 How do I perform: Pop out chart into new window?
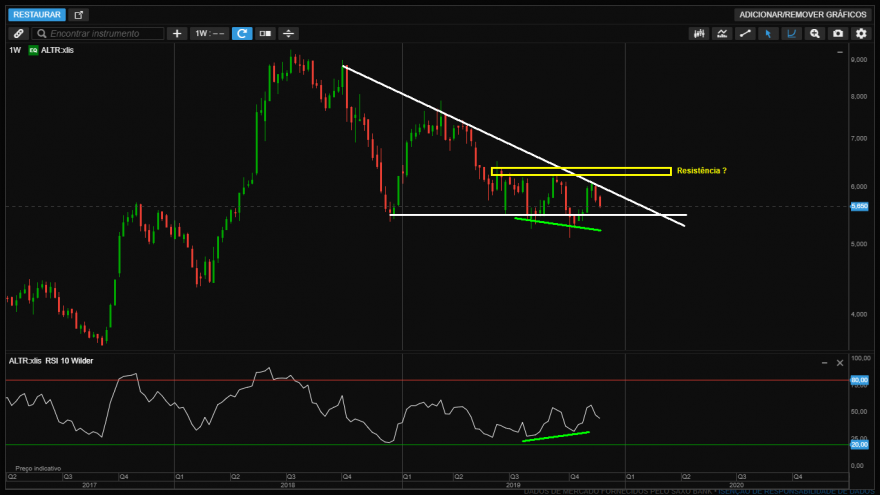click(79, 15)
